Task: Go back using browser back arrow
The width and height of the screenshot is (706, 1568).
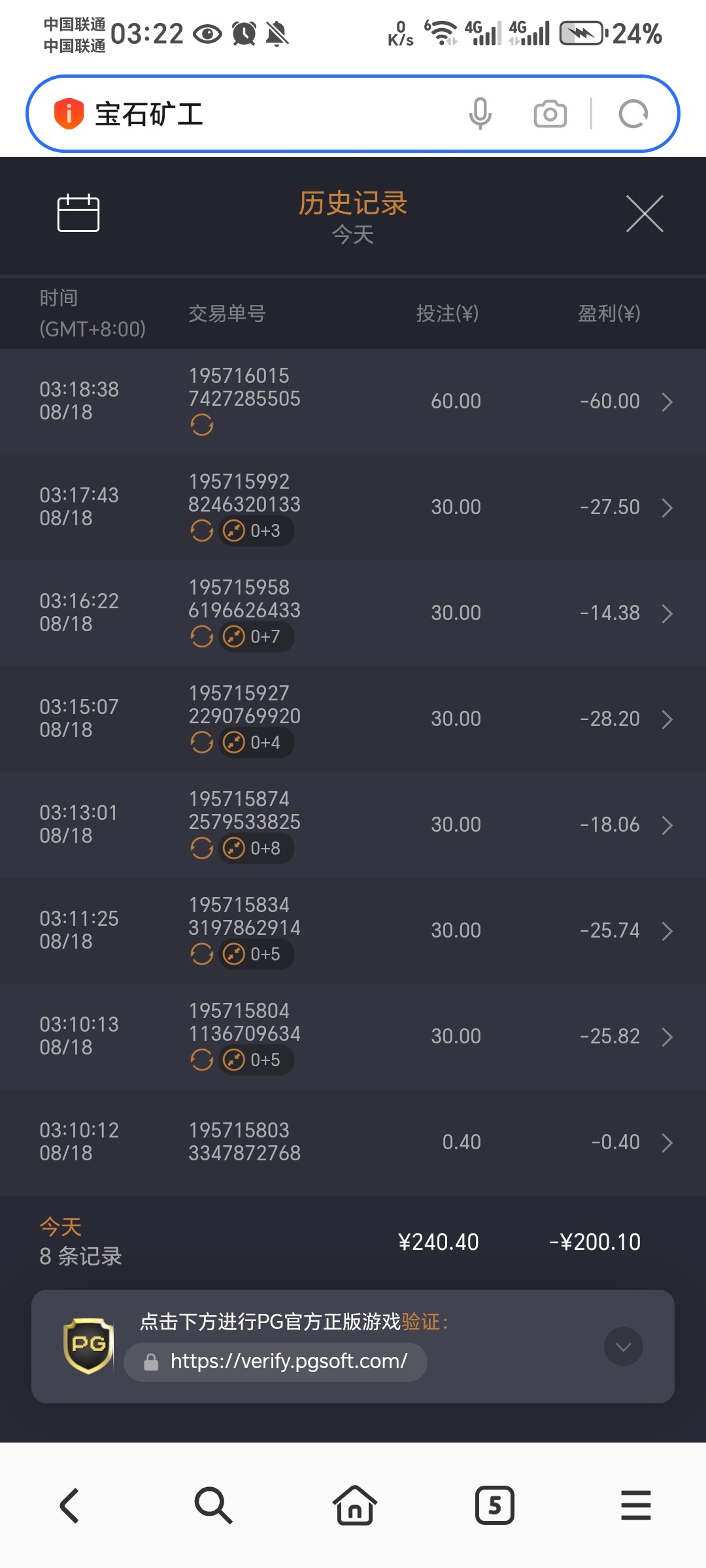Action: pyautogui.click(x=69, y=1506)
